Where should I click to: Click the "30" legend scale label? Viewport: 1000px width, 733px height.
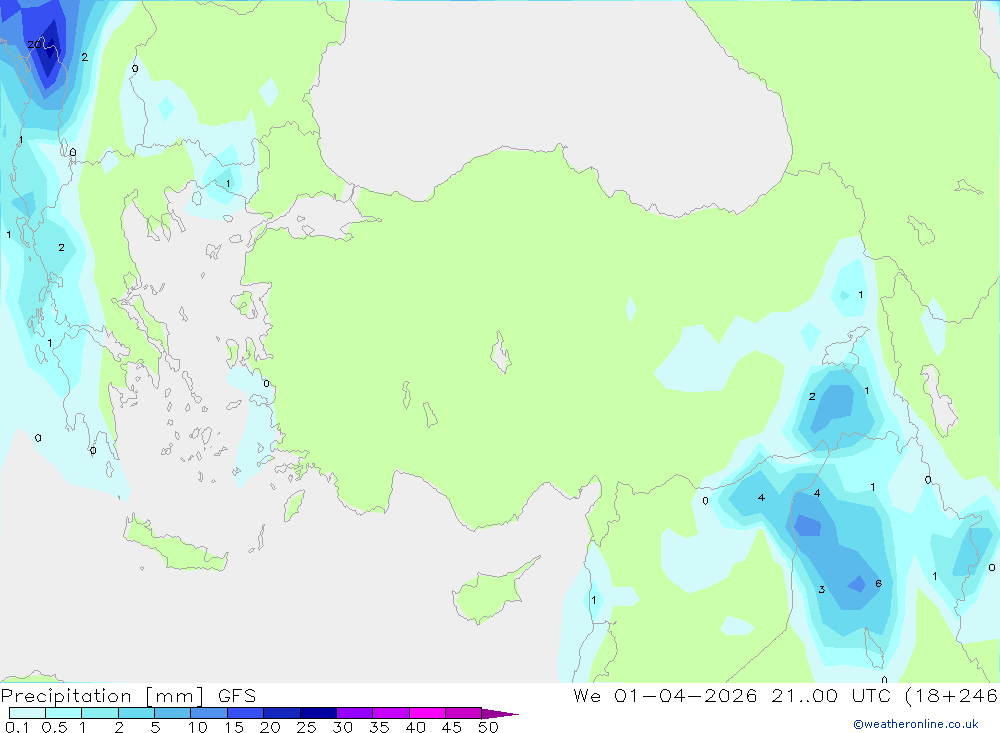pyautogui.click(x=342, y=727)
